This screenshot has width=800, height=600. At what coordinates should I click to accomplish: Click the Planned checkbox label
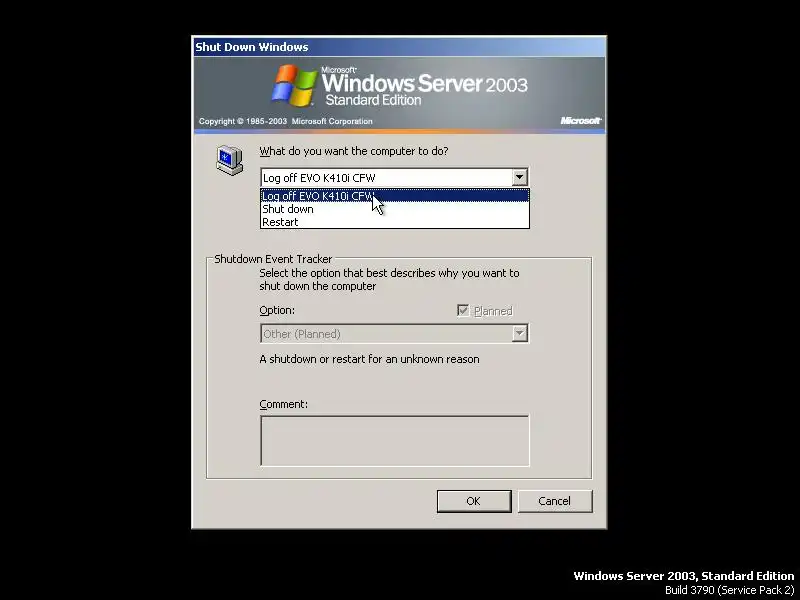[493, 311]
